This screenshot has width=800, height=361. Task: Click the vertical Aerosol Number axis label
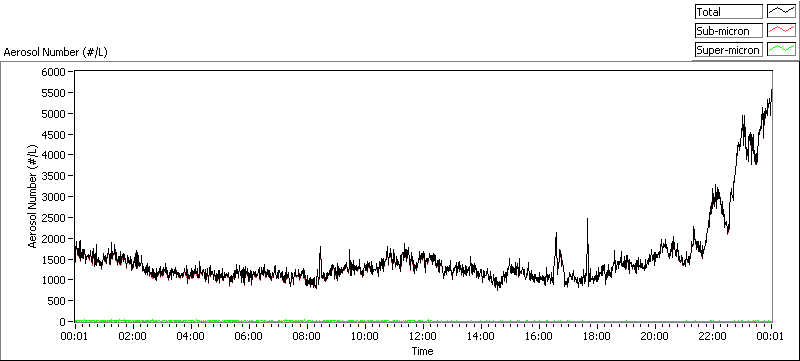[x=33, y=197]
